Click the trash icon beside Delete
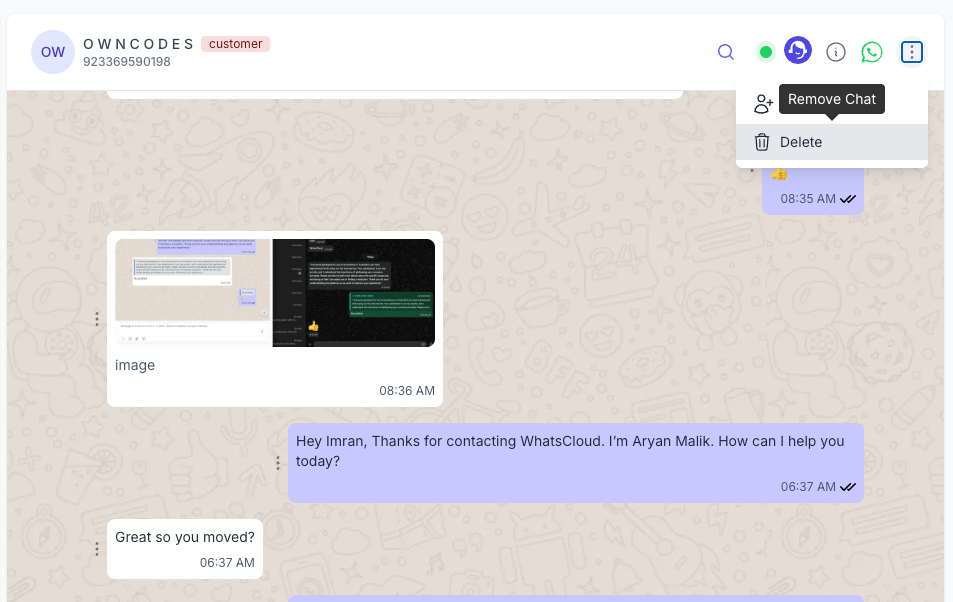The width and height of the screenshot is (953, 602). pyautogui.click(x=762, y=142)
